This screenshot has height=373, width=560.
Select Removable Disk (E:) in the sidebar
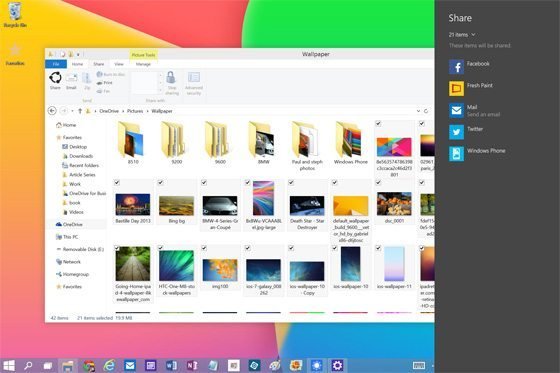pos(80,249)
